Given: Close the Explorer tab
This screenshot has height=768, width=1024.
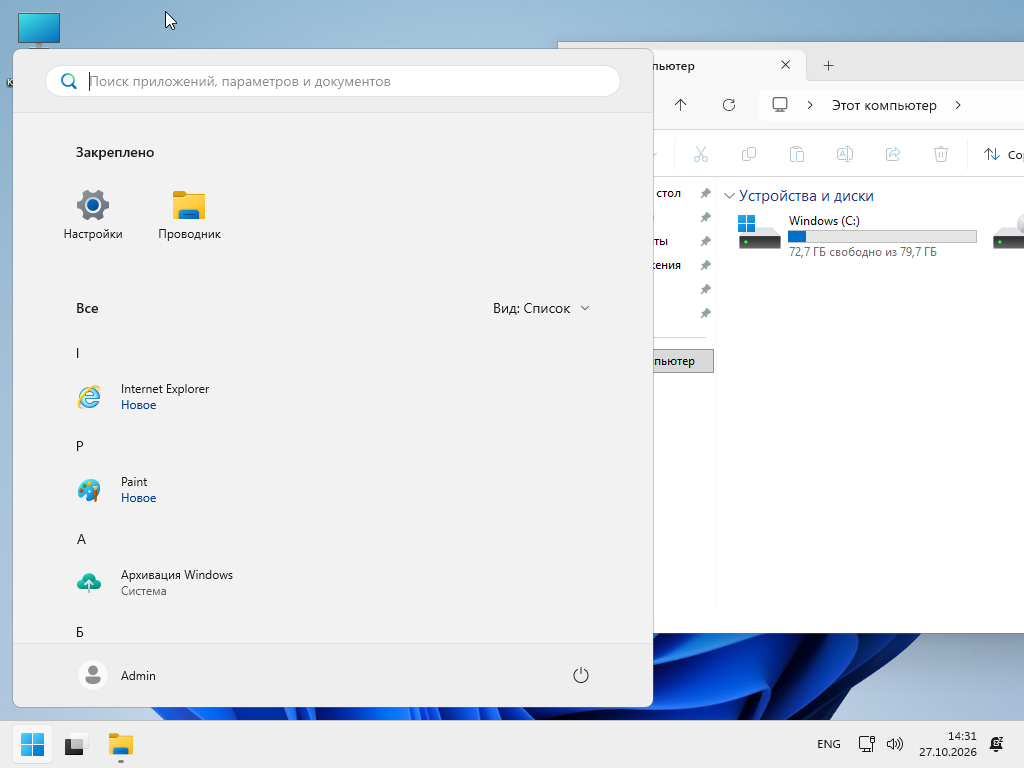Looking at the screenshot, I should point(786,65).
